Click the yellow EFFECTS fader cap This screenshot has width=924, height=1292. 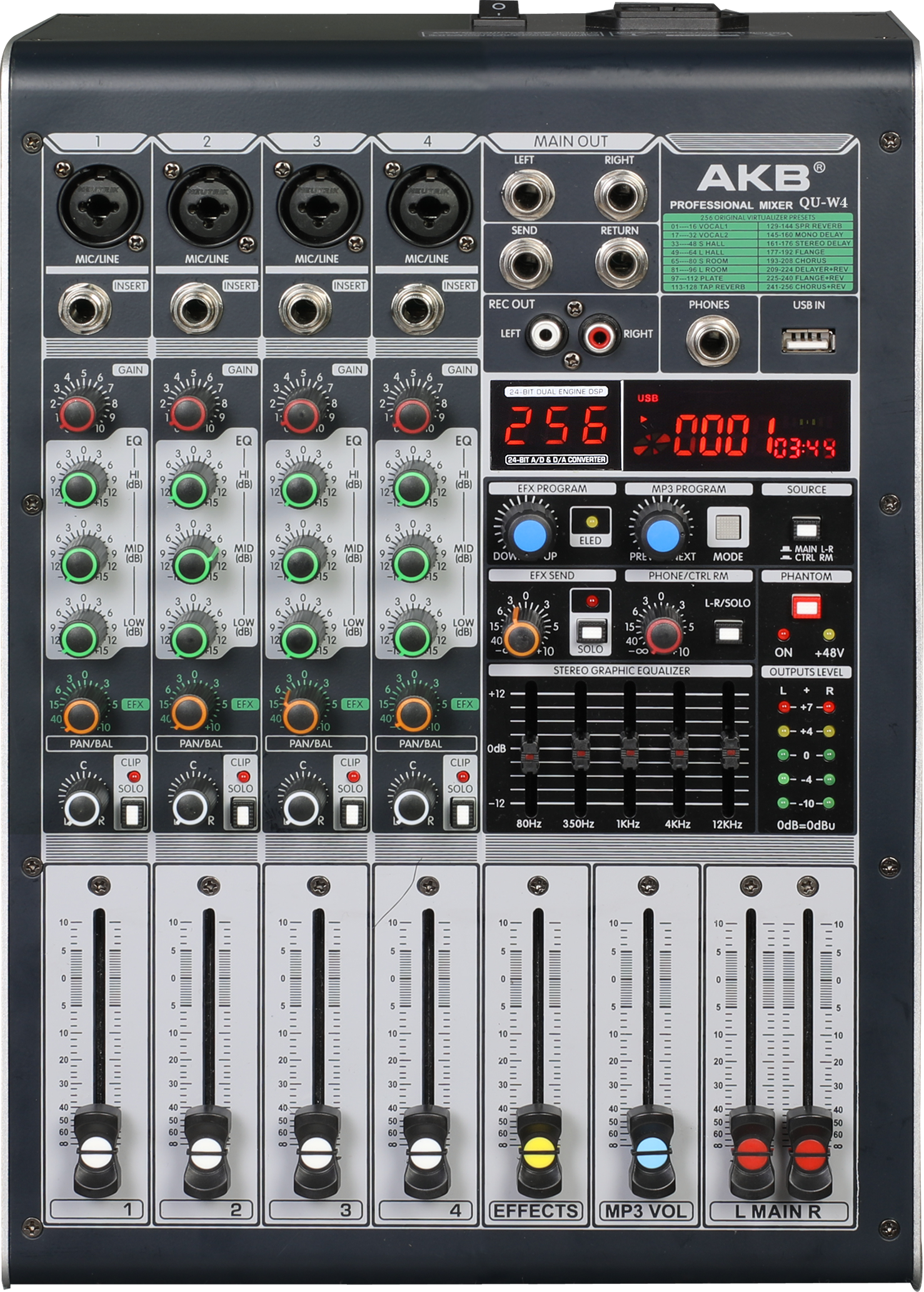coord(538,1148)
